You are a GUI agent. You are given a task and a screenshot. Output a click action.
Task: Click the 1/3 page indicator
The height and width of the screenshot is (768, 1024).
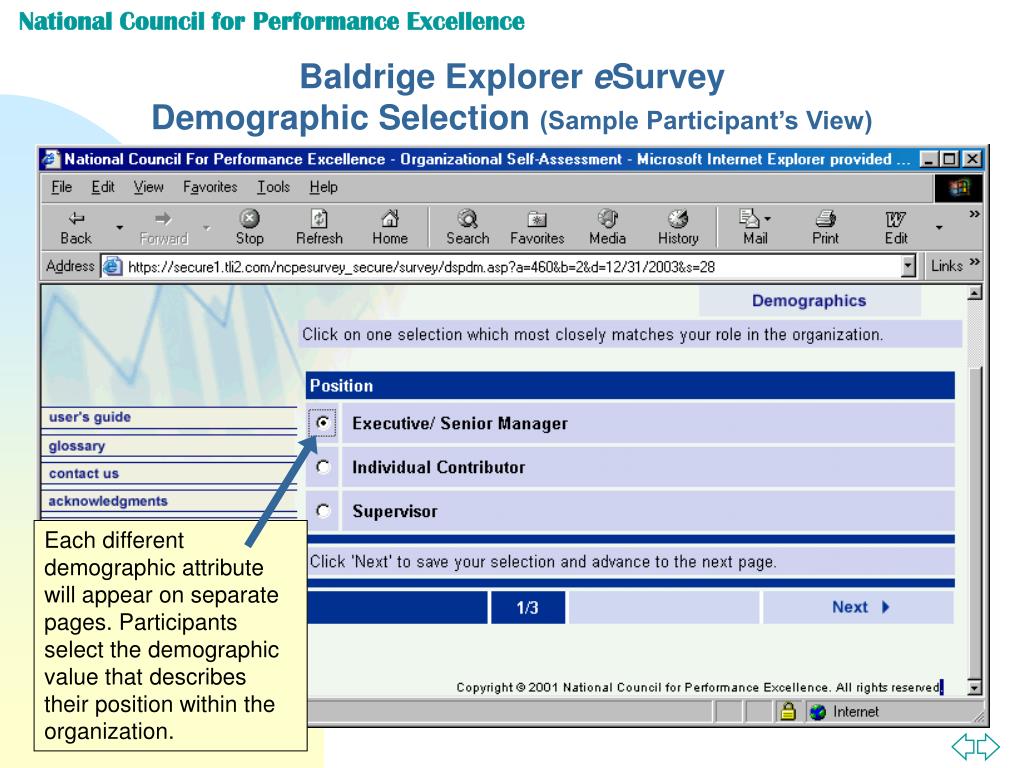527,607
